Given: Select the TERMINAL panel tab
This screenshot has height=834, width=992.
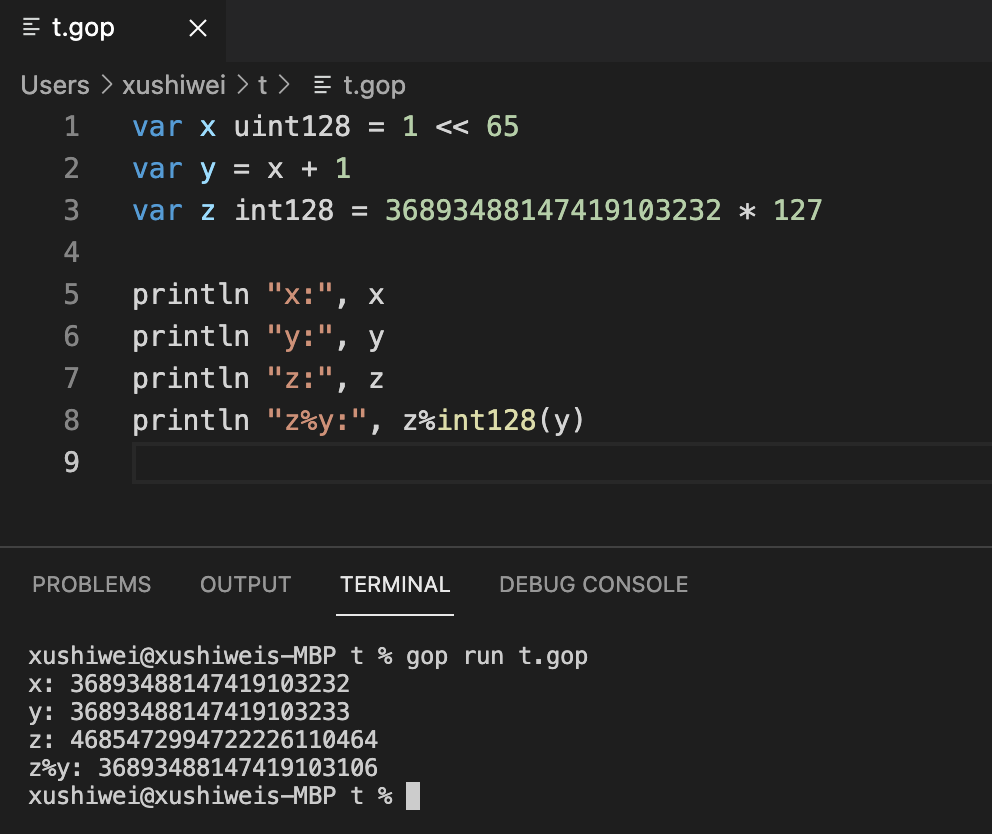Looking at the screenshot, I should pyautogui.click(x=395, y=584).
